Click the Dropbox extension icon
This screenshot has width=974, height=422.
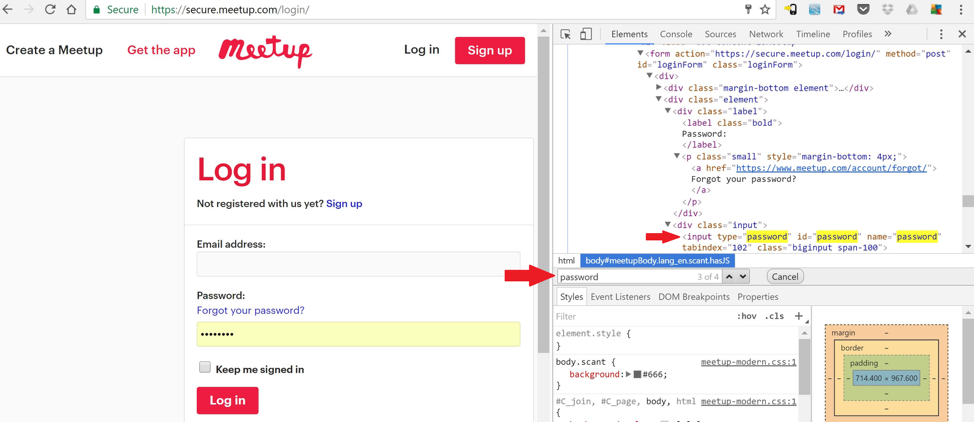click(x=887, y=9)
